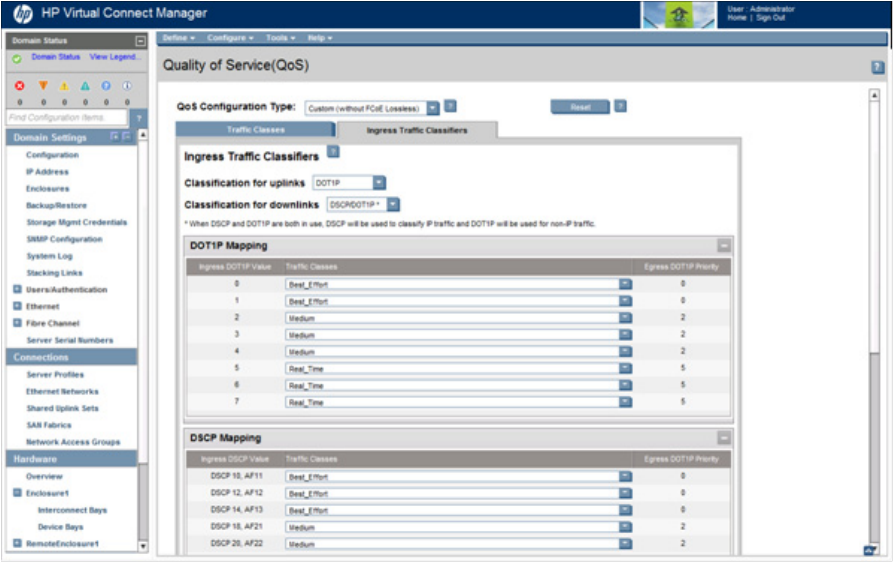Viewport: 894px width, 563px height.
Task: Click the Reset button
Action: pos(580,107)
